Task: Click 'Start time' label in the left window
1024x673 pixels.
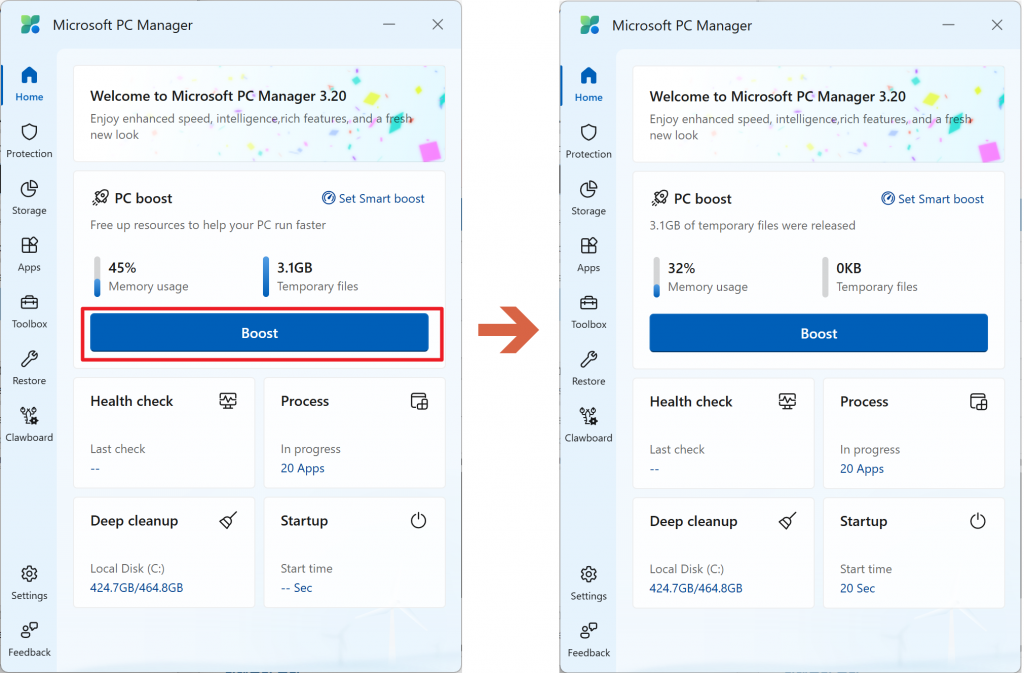Action: tap(306, 569)
